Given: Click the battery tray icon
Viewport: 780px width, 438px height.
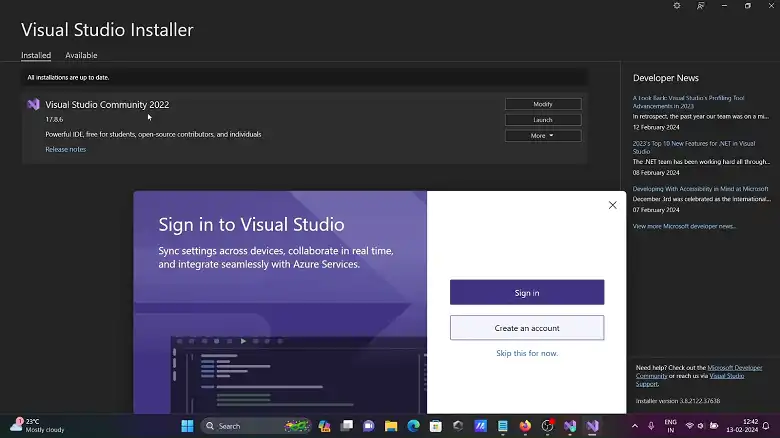Looking at the screenshot, I should (714, 426).
